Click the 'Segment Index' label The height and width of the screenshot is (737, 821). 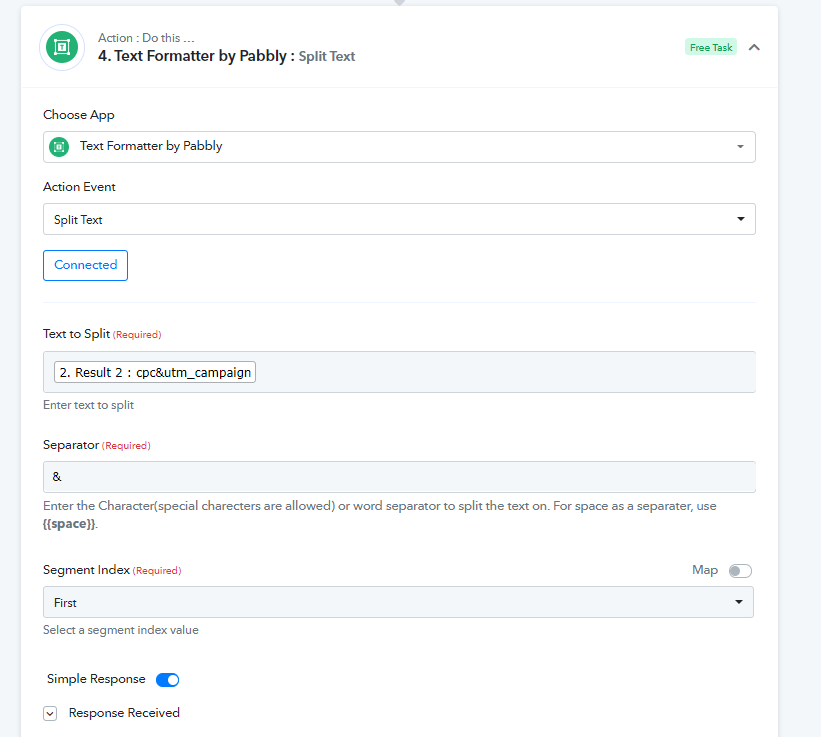[x=86, y=570]
